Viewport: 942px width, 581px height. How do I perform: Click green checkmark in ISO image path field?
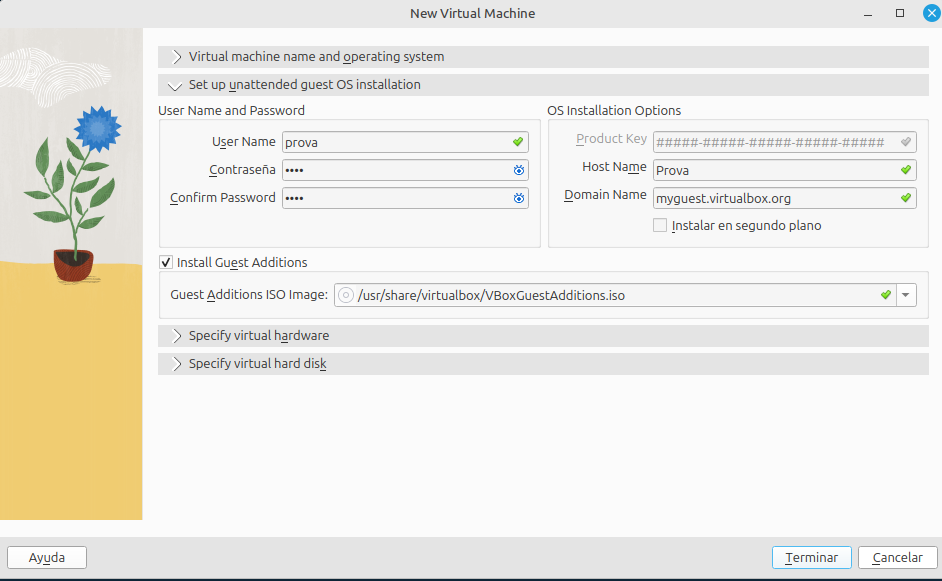(x=886, y=295)
